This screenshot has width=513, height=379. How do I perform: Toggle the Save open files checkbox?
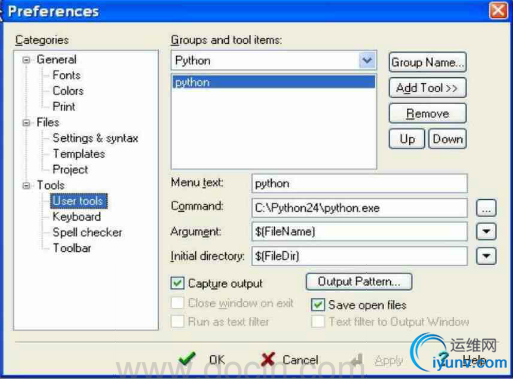tap(318, 305)
